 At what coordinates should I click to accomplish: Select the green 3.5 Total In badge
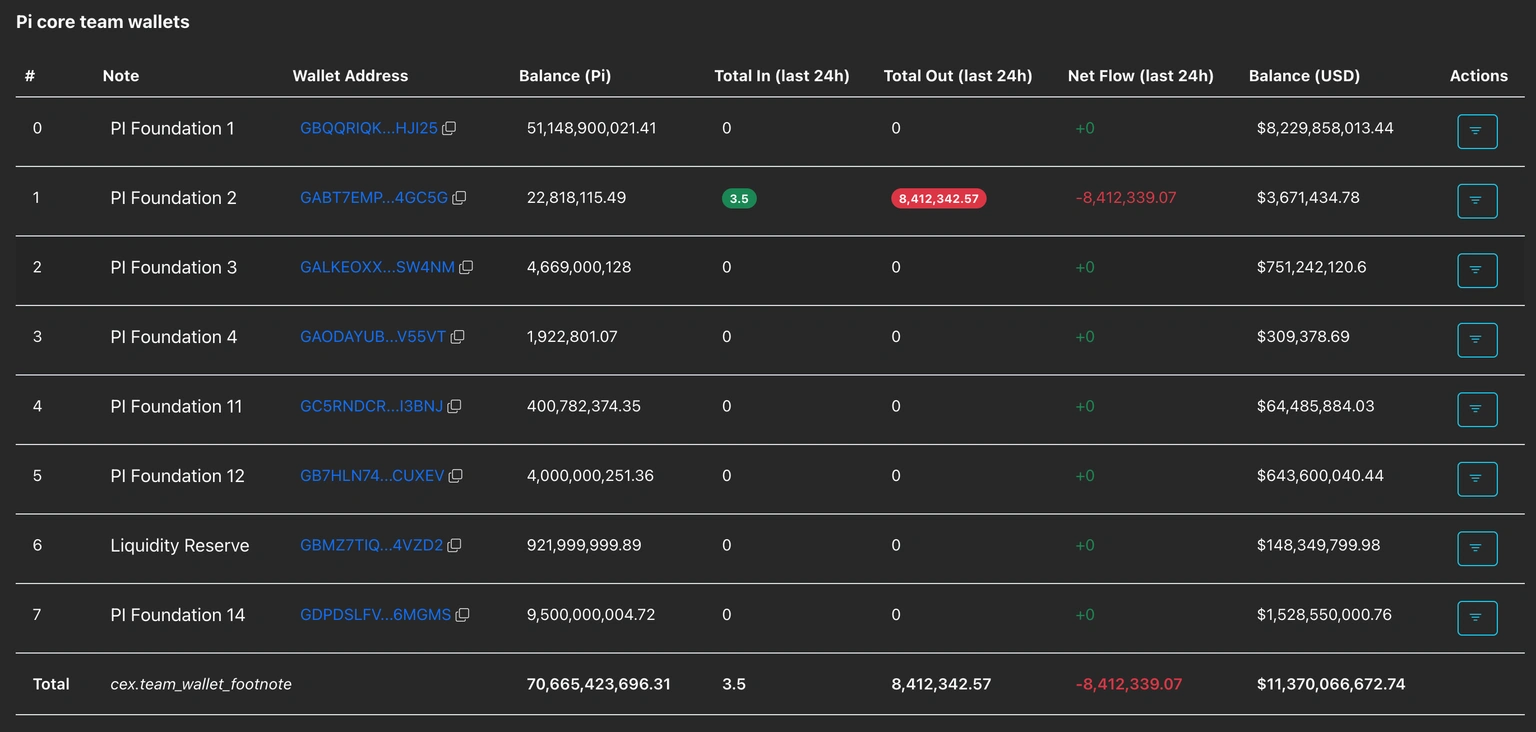tap(739, 198)
